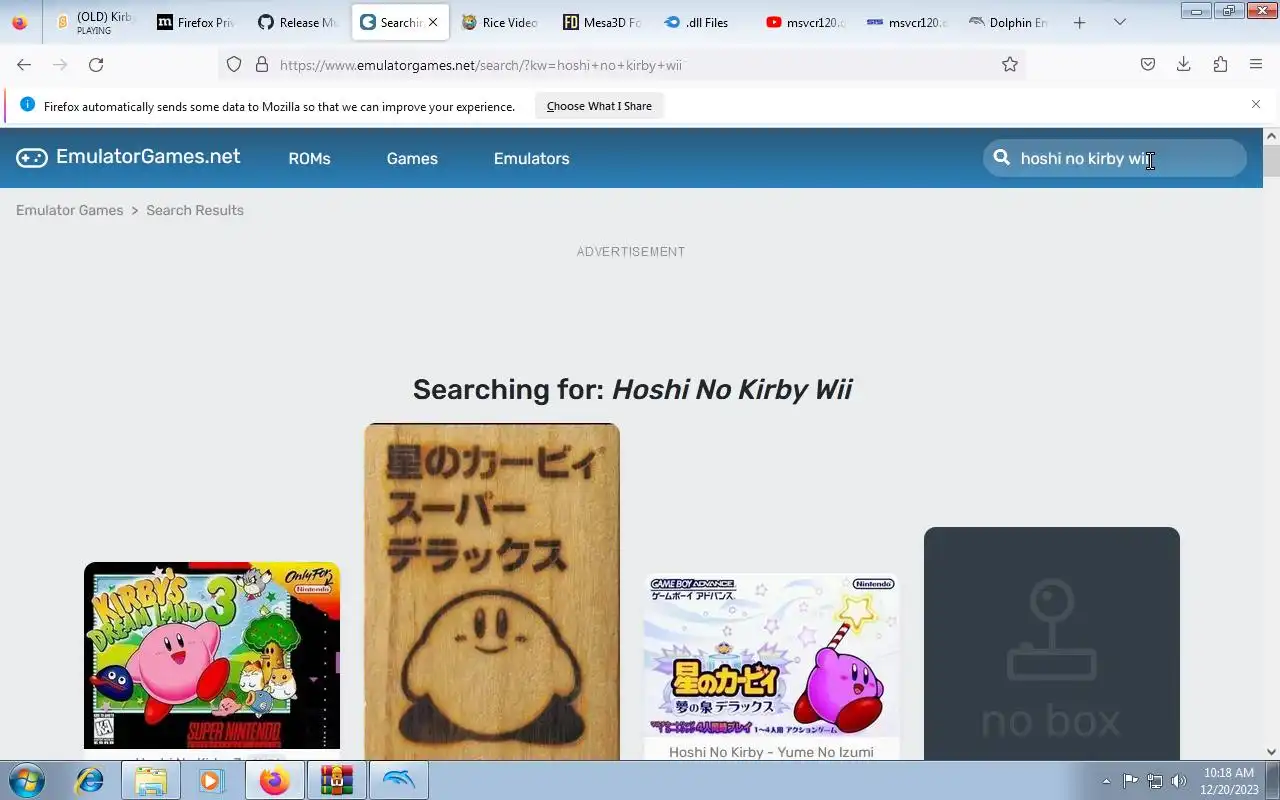1280x800 pixels.
Task: Open the Windows Start menu
Action: pyautogui.click(x=27, y=780)
